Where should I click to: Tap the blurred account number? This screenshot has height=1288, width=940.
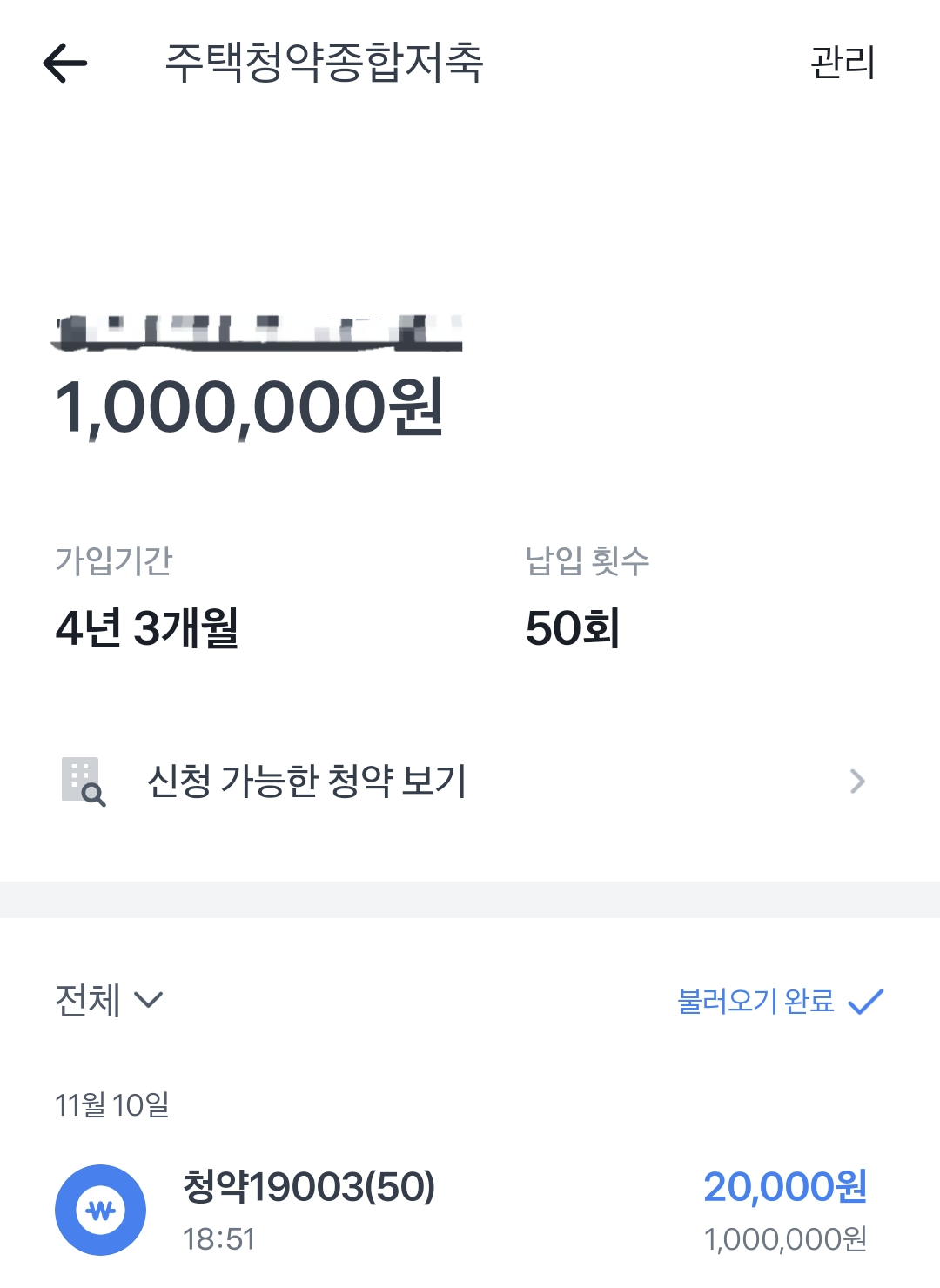pyautogui.click(x=257, y=333)
